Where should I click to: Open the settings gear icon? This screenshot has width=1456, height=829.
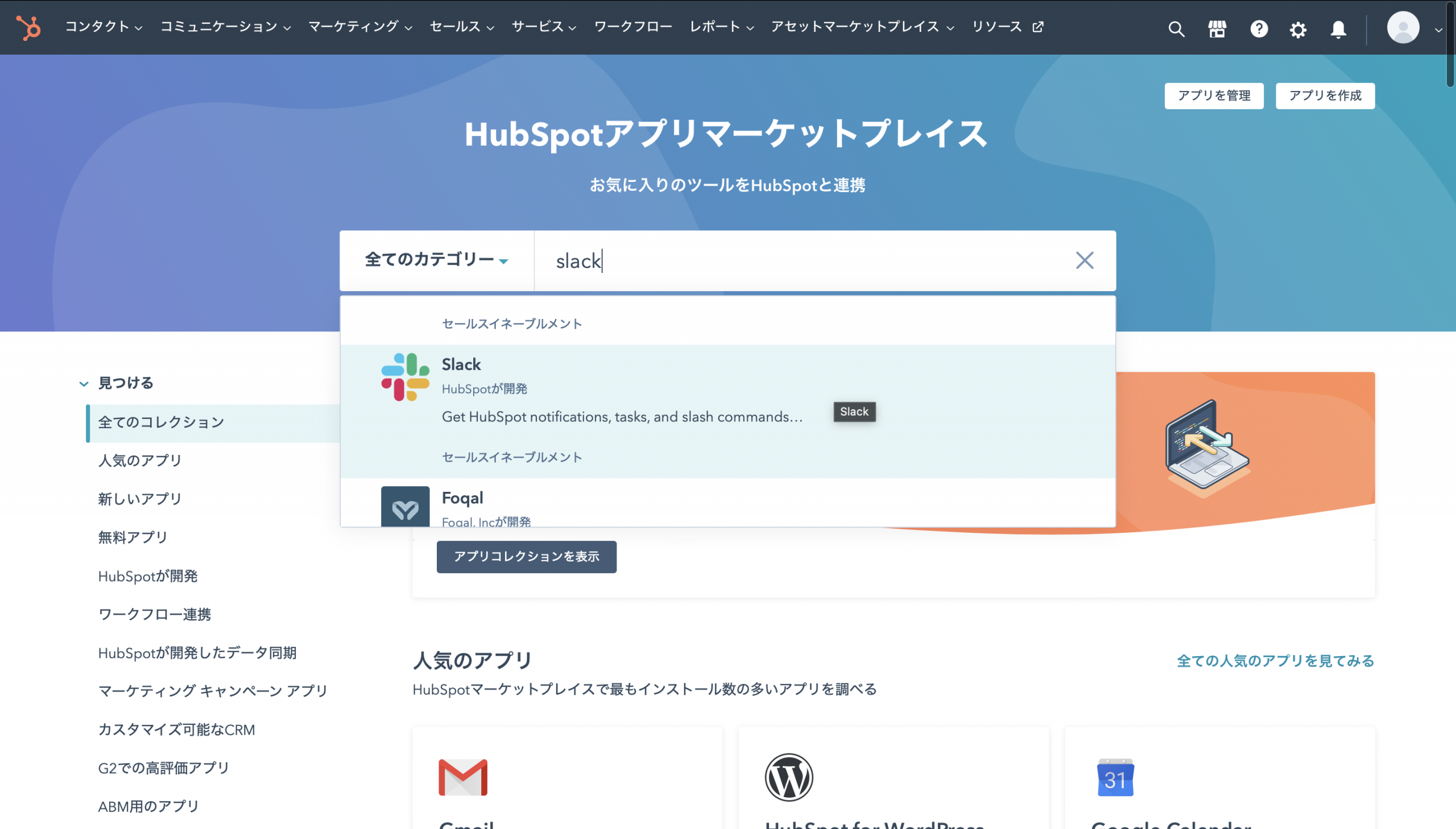[x=1298, y=29]
